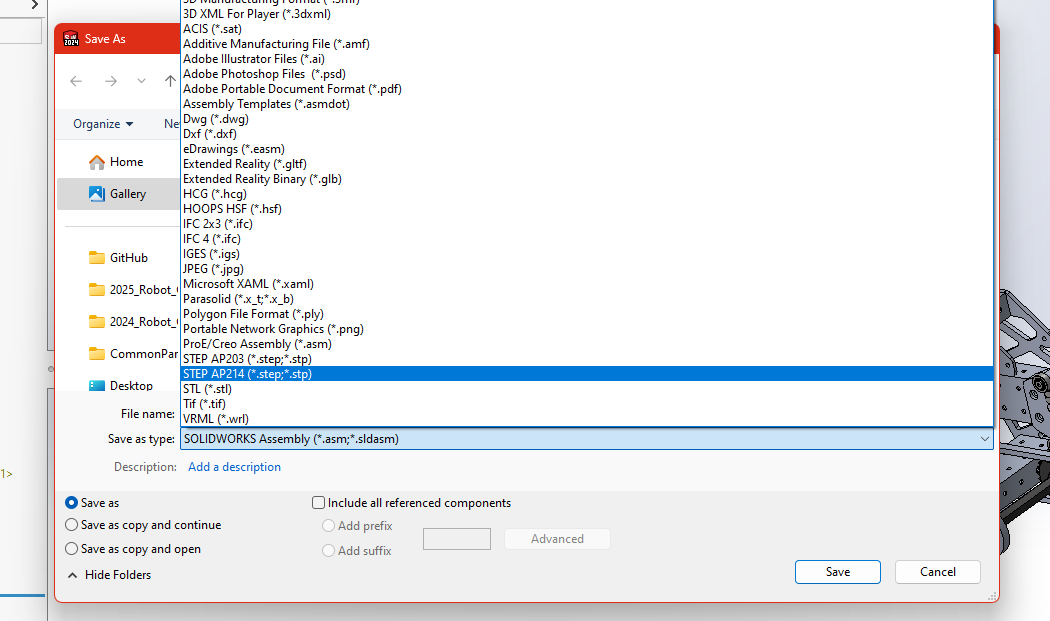The height and width of the screenshot is (621, 1050).
Task: Click the Advanced button
Action: coord(557,539)
